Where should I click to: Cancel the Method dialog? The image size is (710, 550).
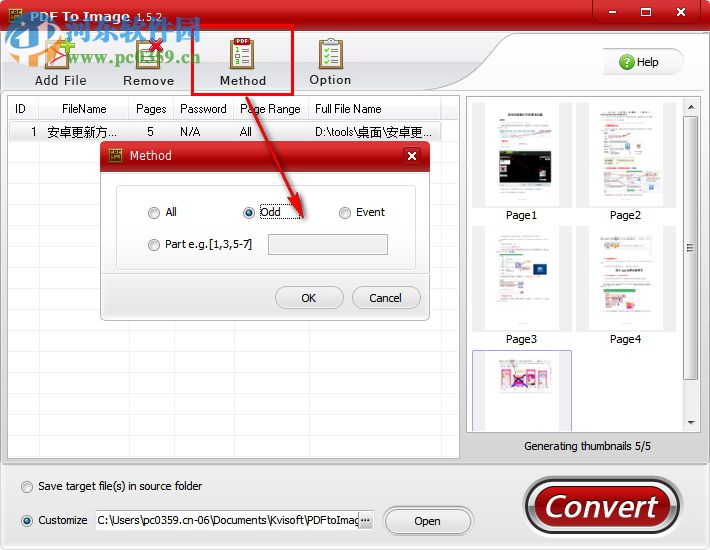(386, 298)
